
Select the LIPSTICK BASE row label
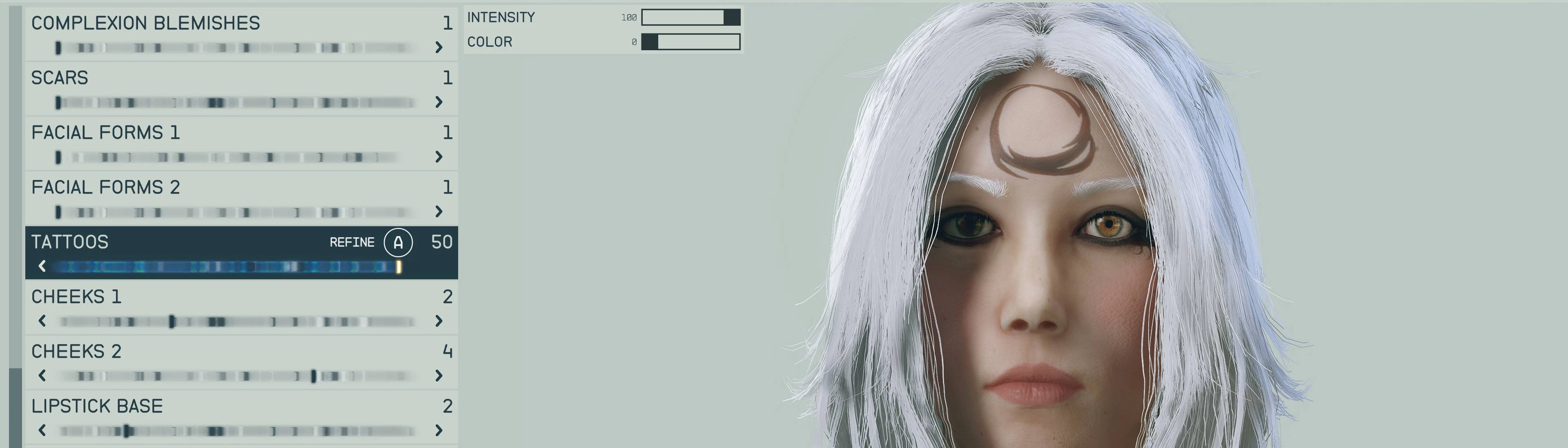tap(97, 407)
